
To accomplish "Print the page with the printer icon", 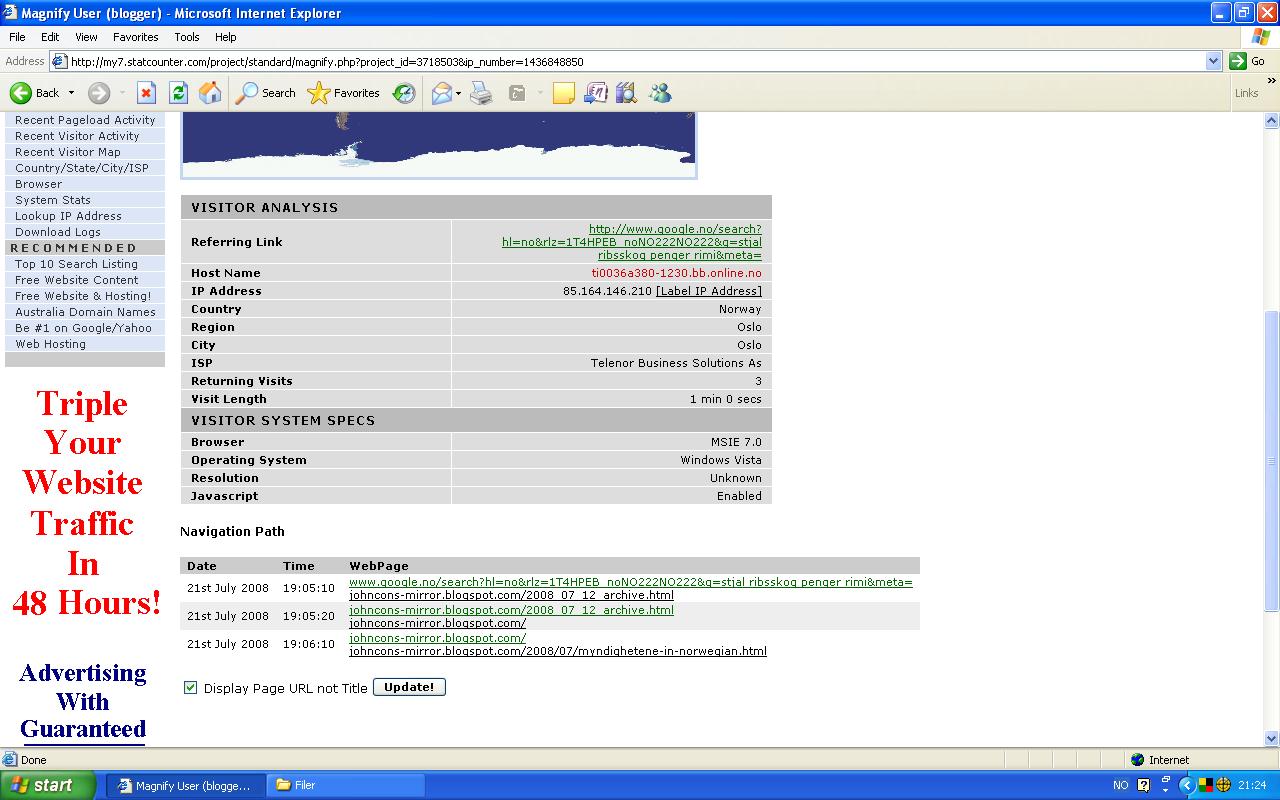I will 481,93.
